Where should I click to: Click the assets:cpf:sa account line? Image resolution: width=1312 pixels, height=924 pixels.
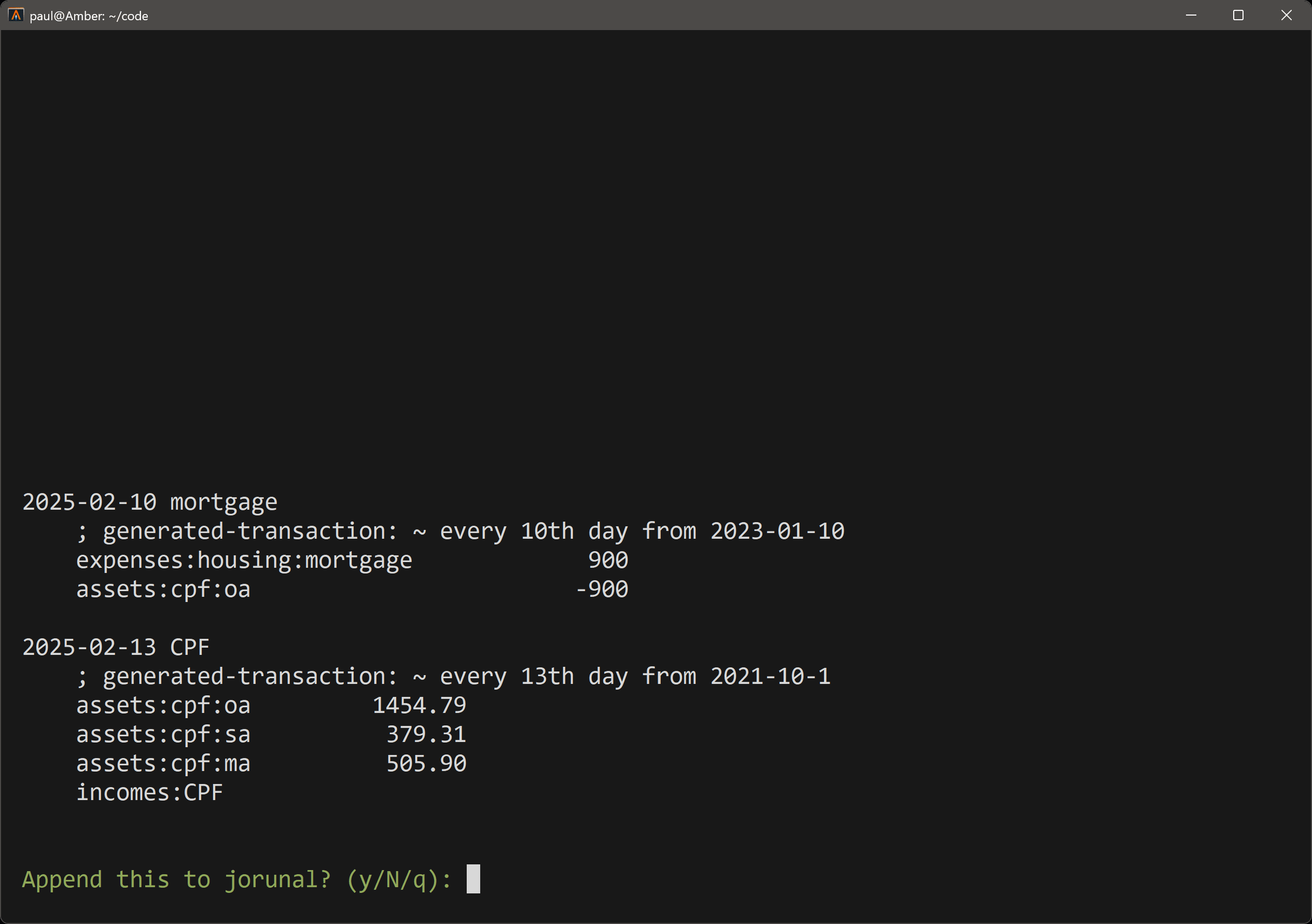(163, 734)
